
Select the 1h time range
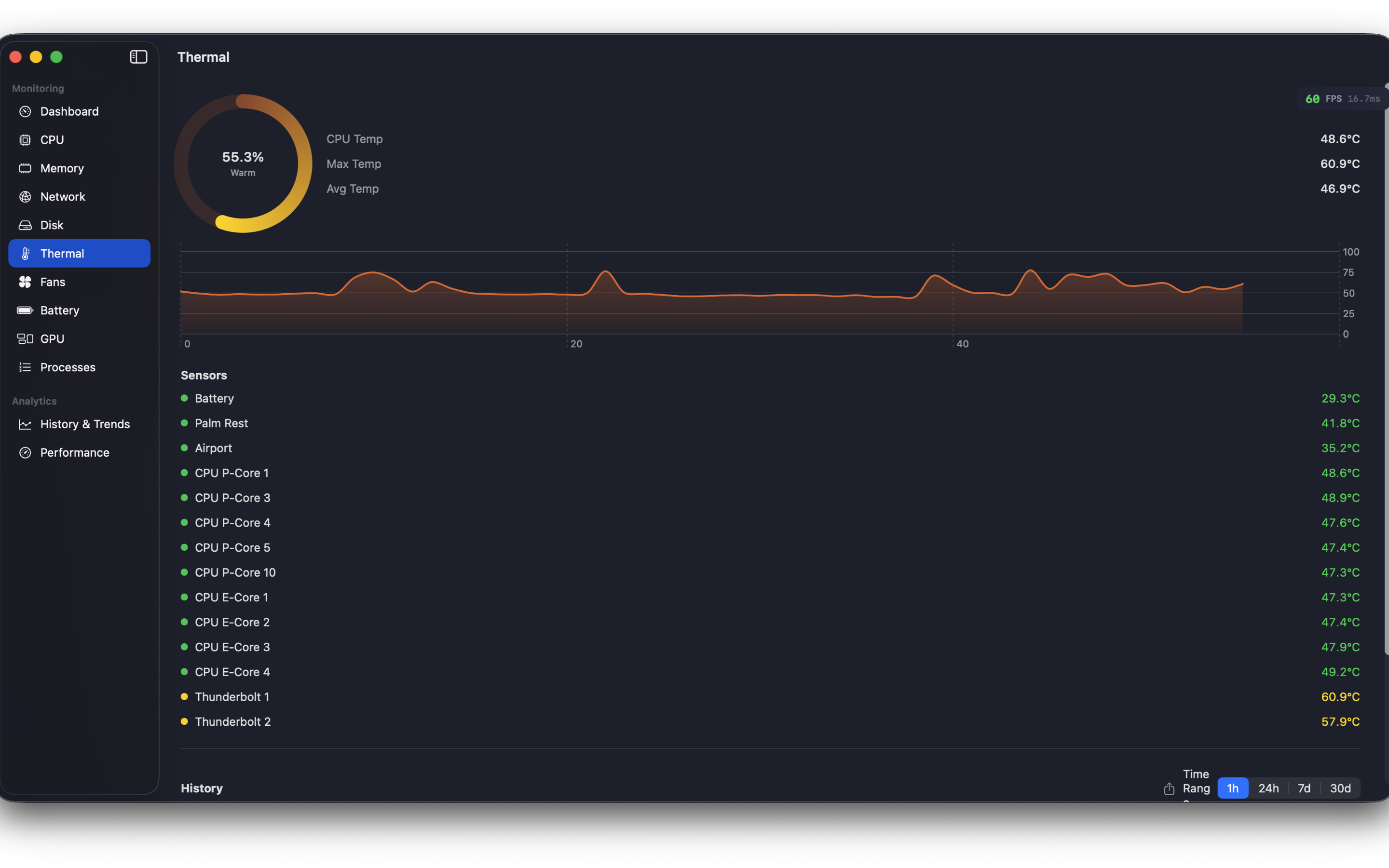pyautogui.click(x=1232, y=788)
